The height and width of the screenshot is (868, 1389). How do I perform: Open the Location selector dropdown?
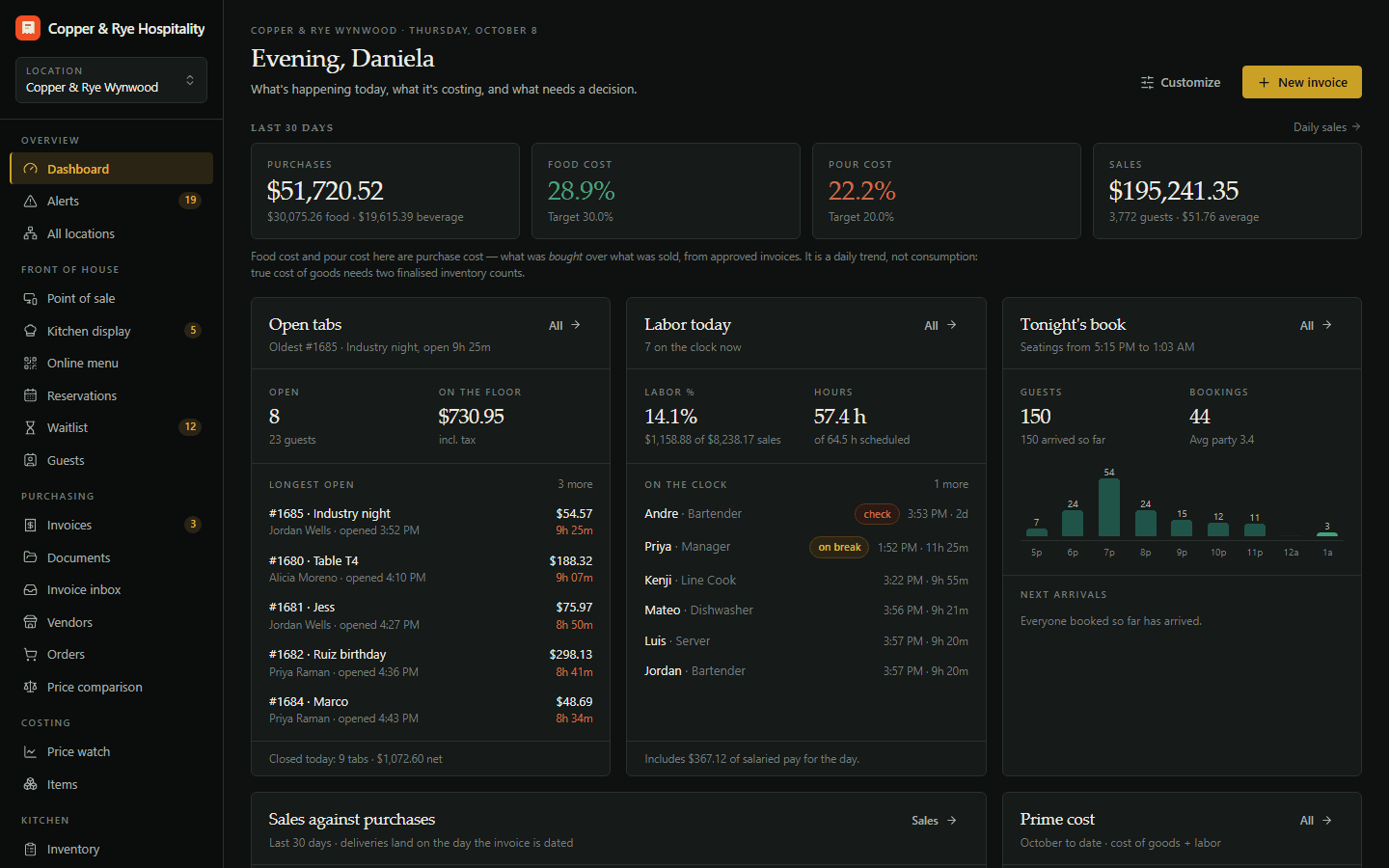click(x=111, y=80)
